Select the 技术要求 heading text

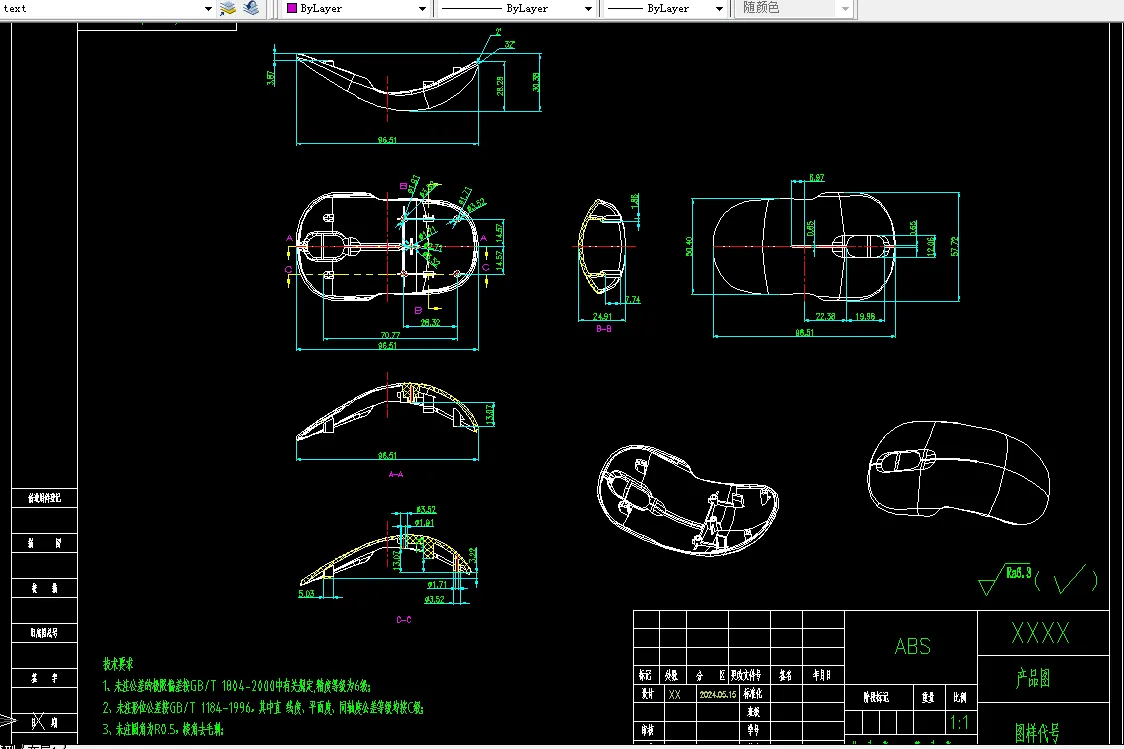118,664
